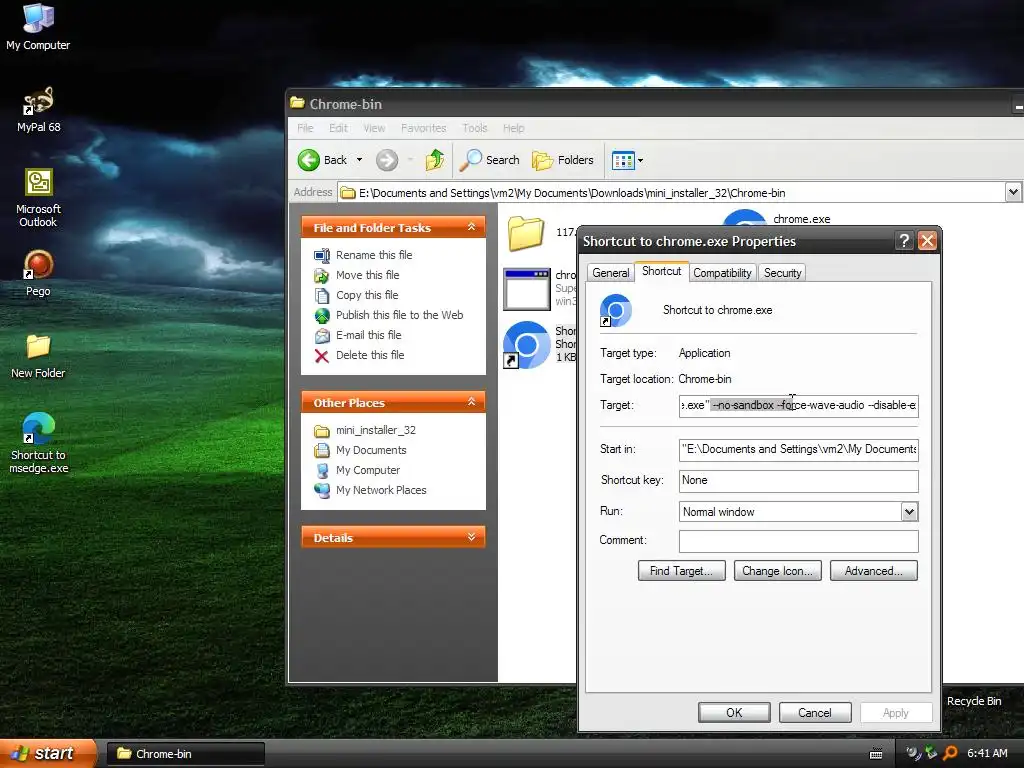1024x768 pixels.
Task: Open the Tools menu
Action: [x=475, y=128]
